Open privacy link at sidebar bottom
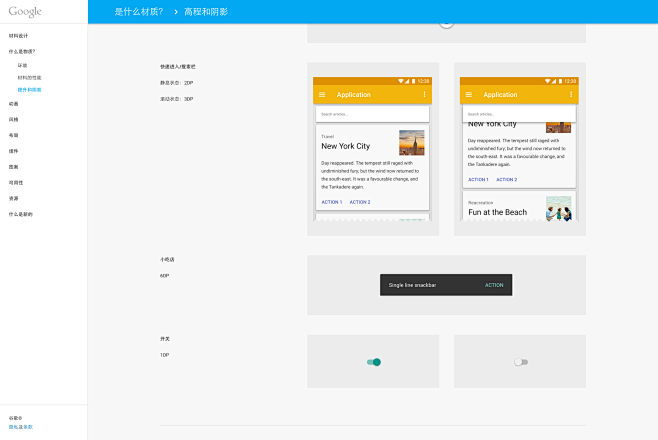 tap(21, 427)
